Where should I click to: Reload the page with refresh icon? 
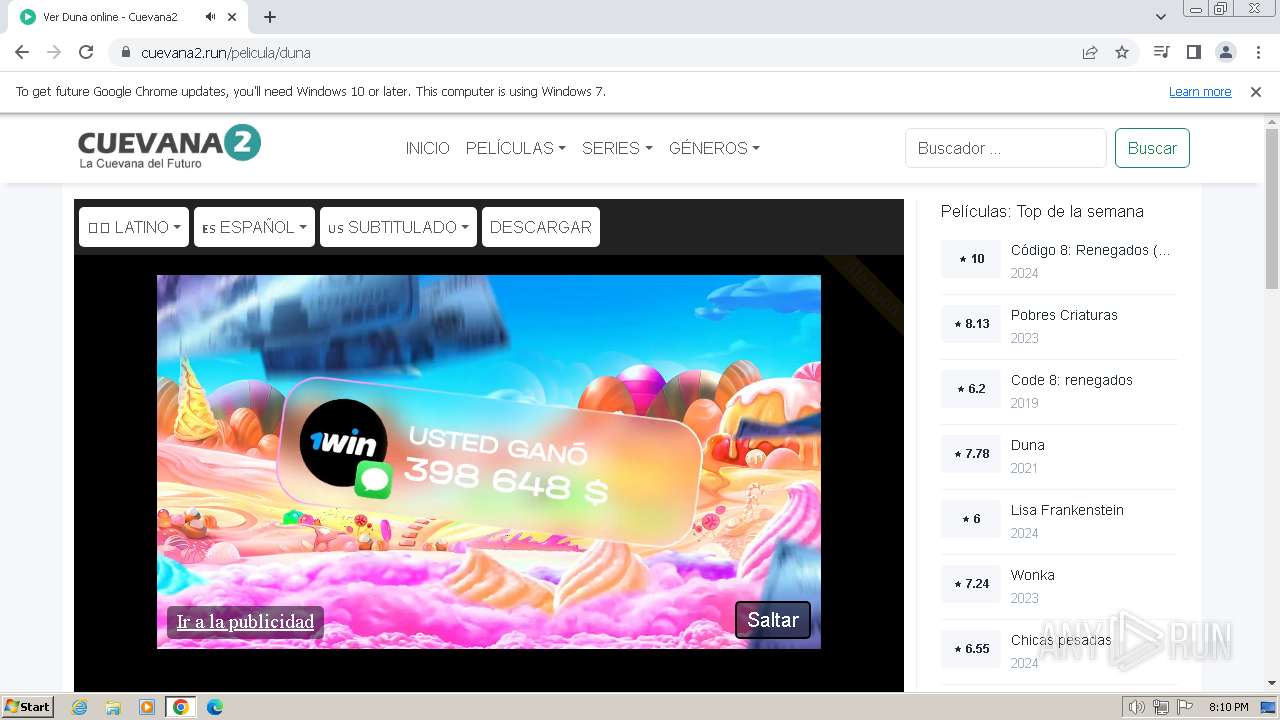pyautogui.click(x=86, y=52)
